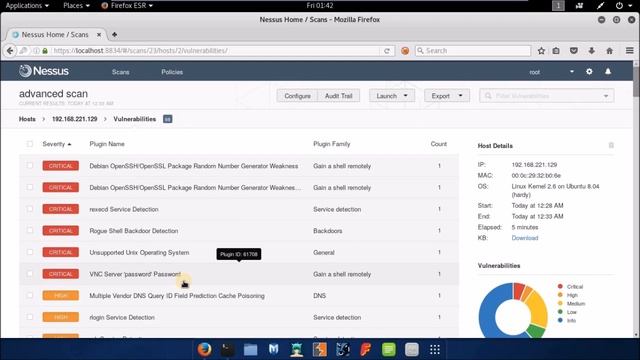Viewport: 640px width, 360px height.
Task: Open the Policies tab
Action: point(172,72)
